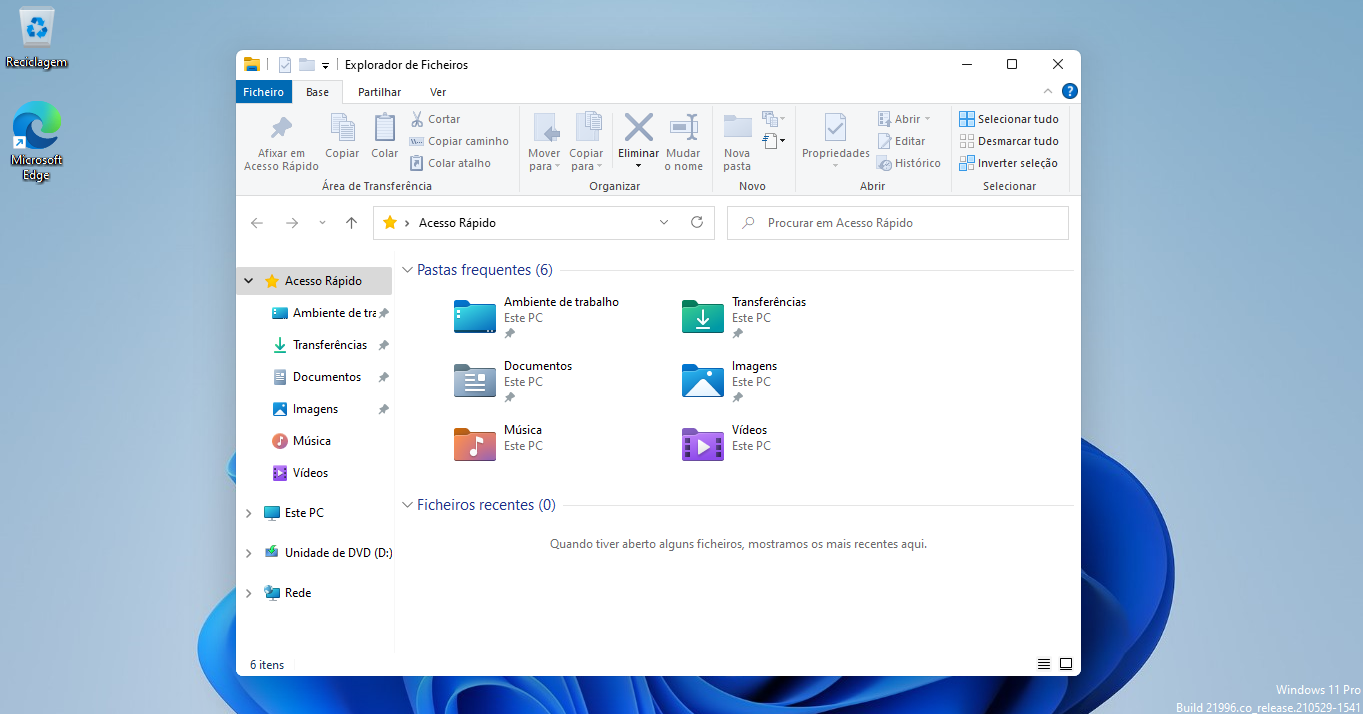Click the Microsoft Edge desktop shortcut
Screen dimensions: 1363x714
[37, 141]
